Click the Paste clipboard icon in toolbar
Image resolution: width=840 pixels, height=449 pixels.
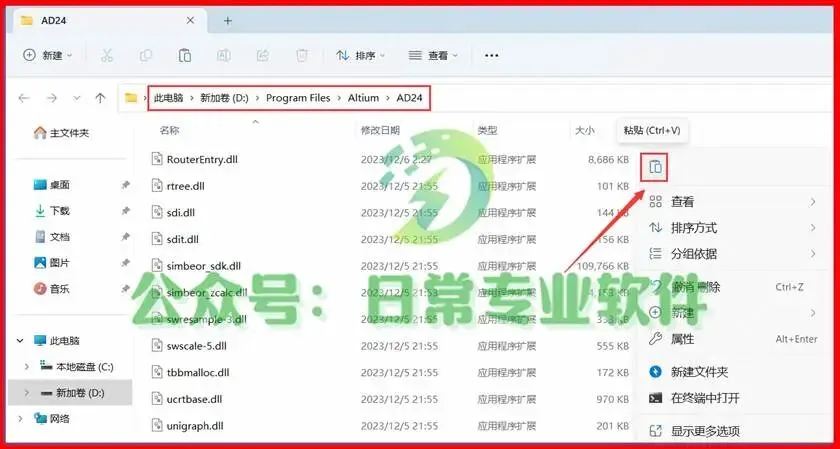pyautogui.click(x=184, y=55)
